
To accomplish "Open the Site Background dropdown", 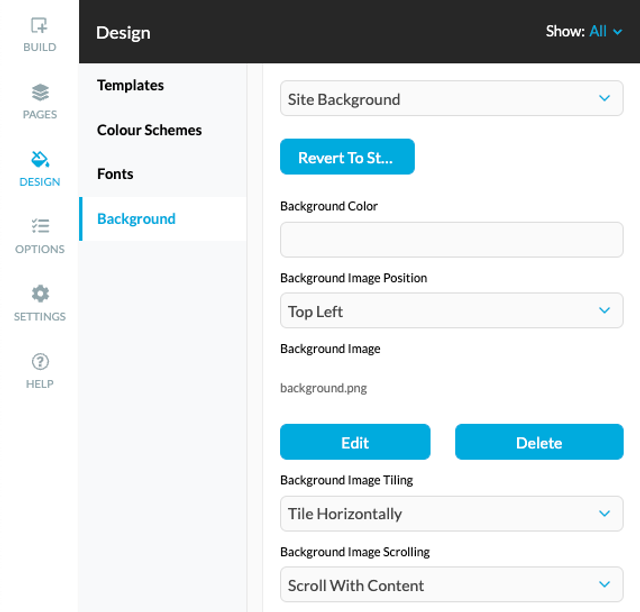I will coord(451,98).
